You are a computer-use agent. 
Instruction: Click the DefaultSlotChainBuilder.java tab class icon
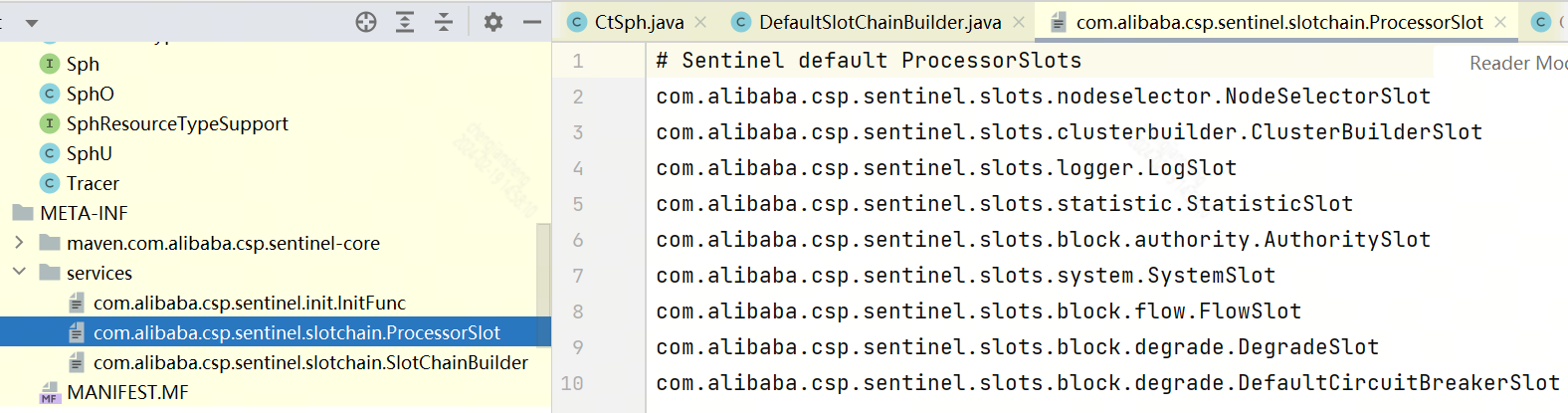coord(740,22)
